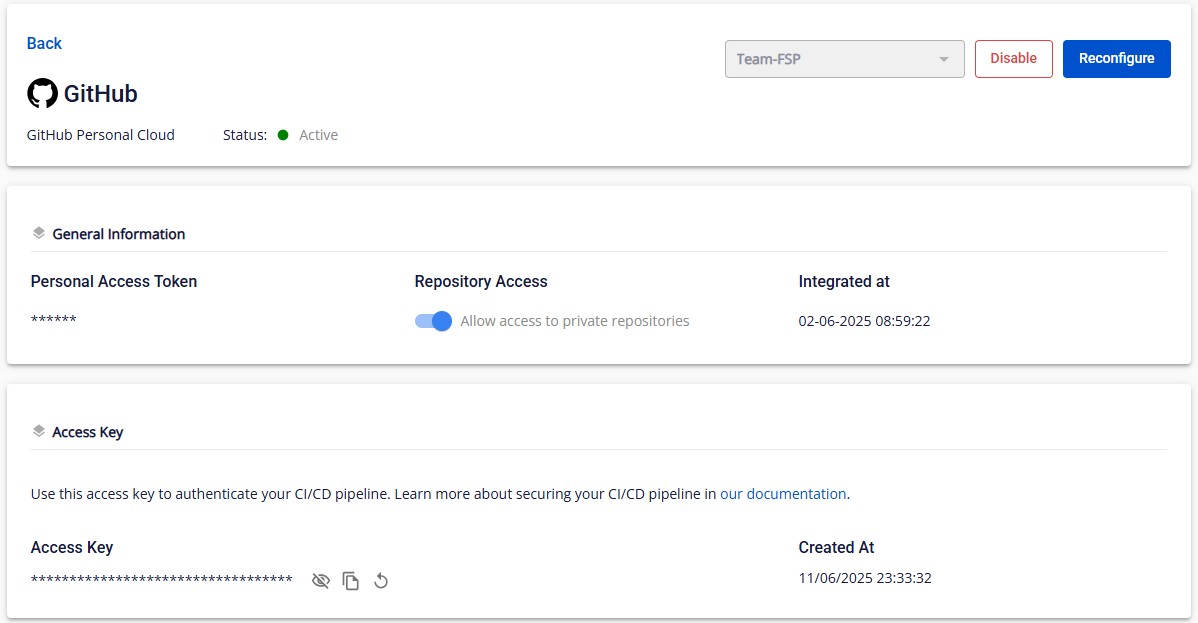
Task: Click the General Information heading
Action: 118,234
